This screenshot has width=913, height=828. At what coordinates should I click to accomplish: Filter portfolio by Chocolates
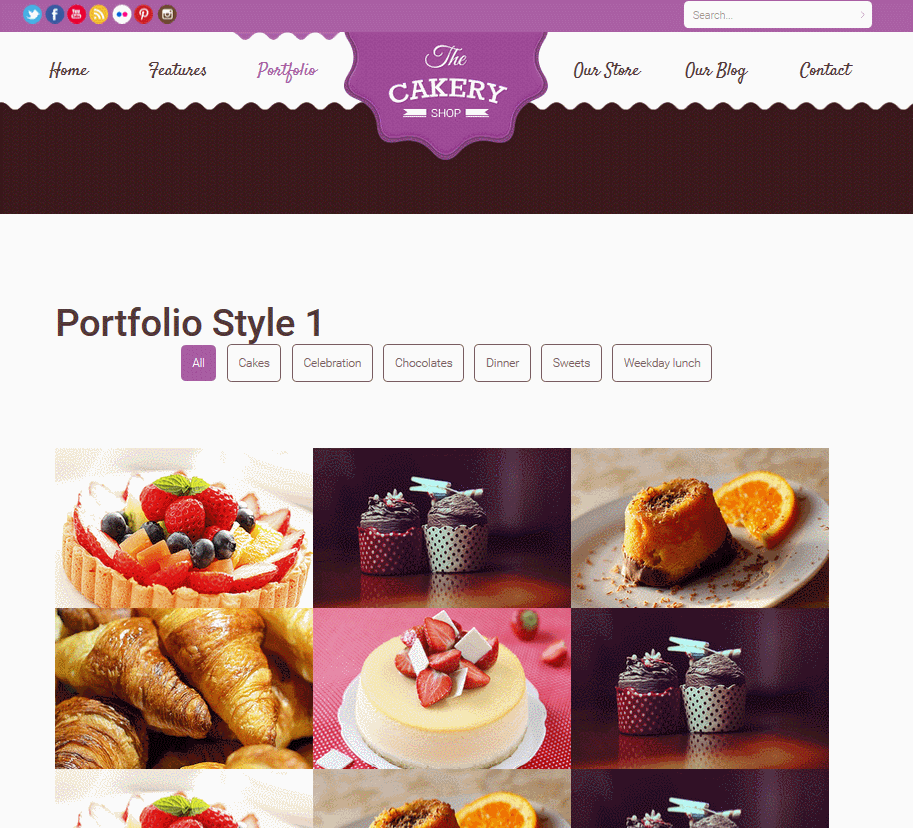[x=423, y=363]
